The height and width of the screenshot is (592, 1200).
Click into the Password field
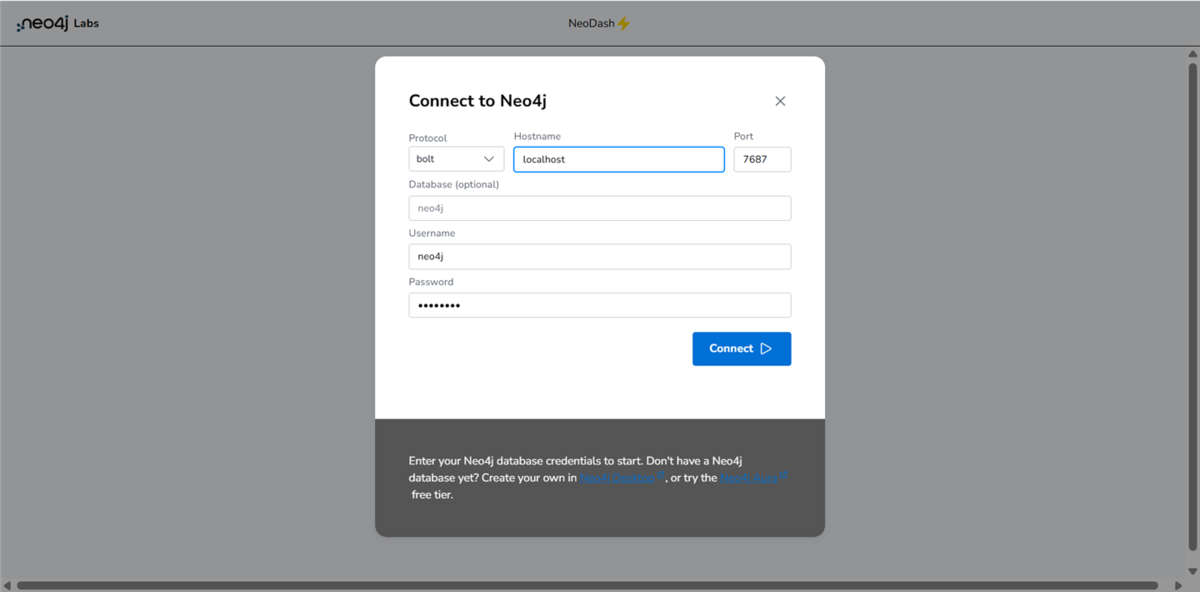(x=600, y=305)
